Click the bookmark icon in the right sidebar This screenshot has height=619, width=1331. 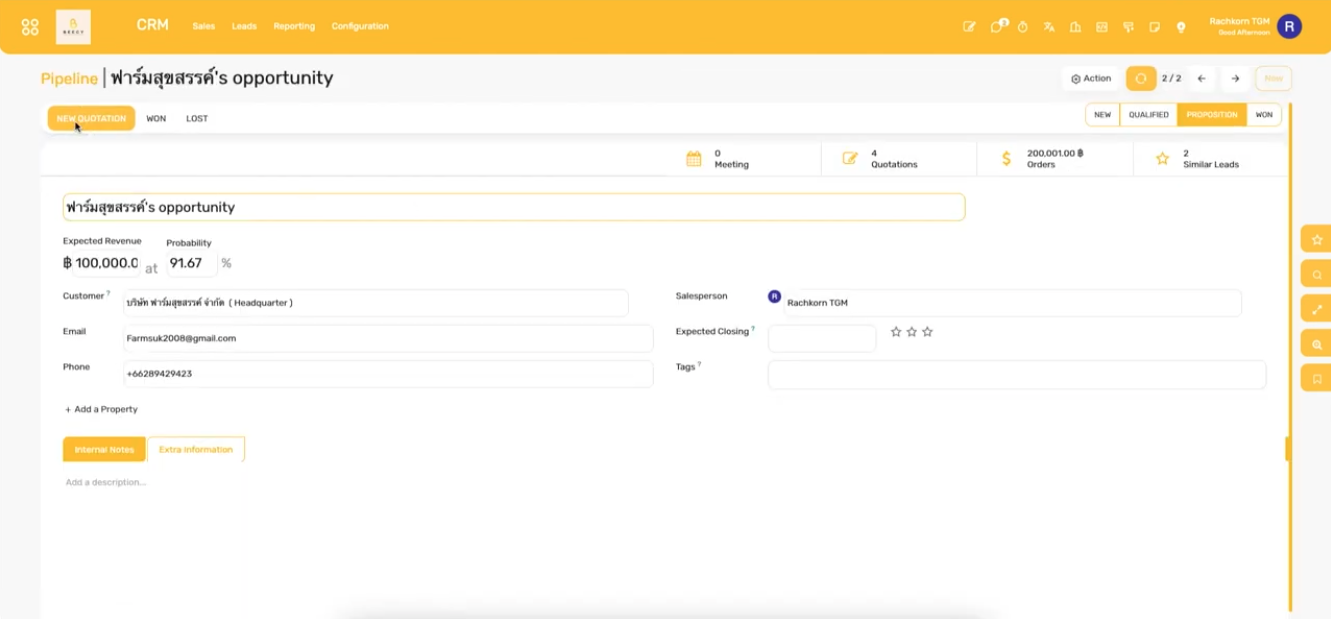point(1316,378)
